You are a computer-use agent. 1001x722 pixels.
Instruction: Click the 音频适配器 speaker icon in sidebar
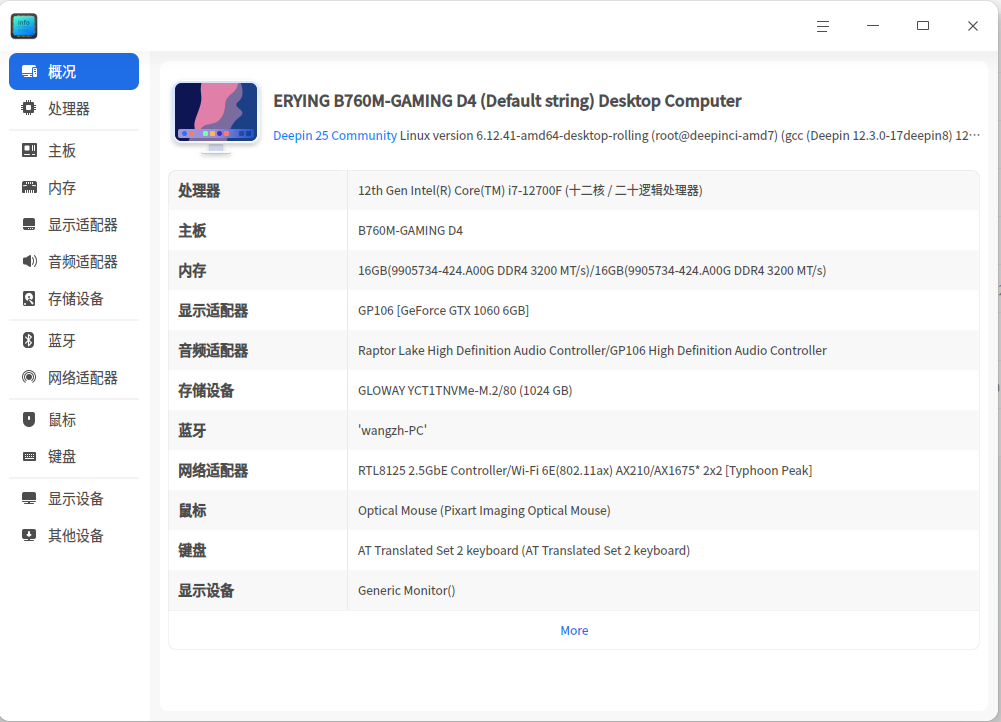point(29,262)
